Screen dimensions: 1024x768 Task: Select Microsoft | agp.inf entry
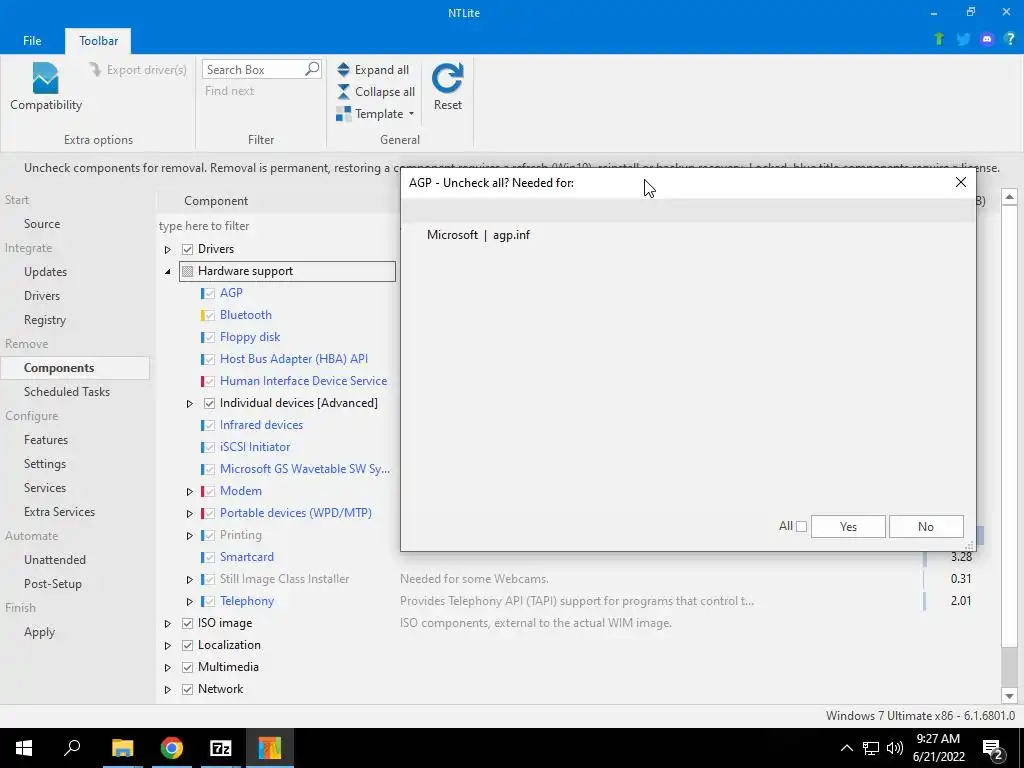click(x=478, y=235)
